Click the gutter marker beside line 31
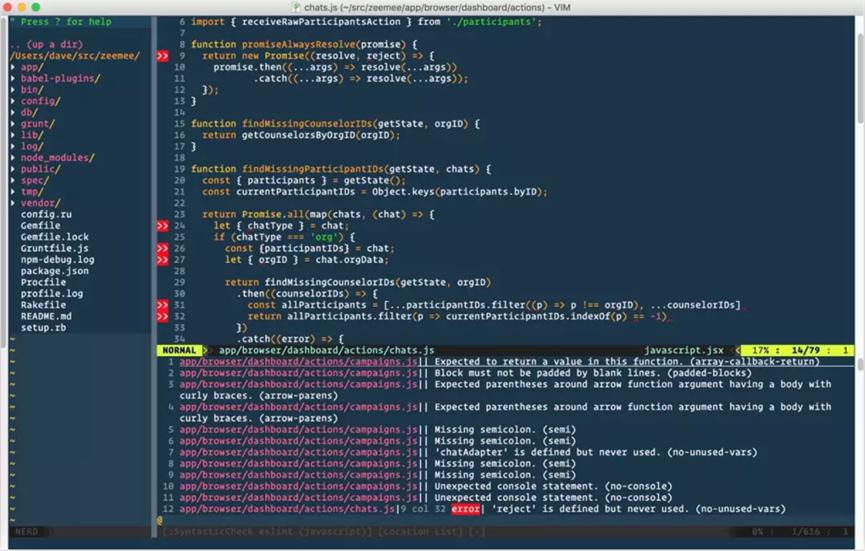865x551 pixels. coord(162,305)
